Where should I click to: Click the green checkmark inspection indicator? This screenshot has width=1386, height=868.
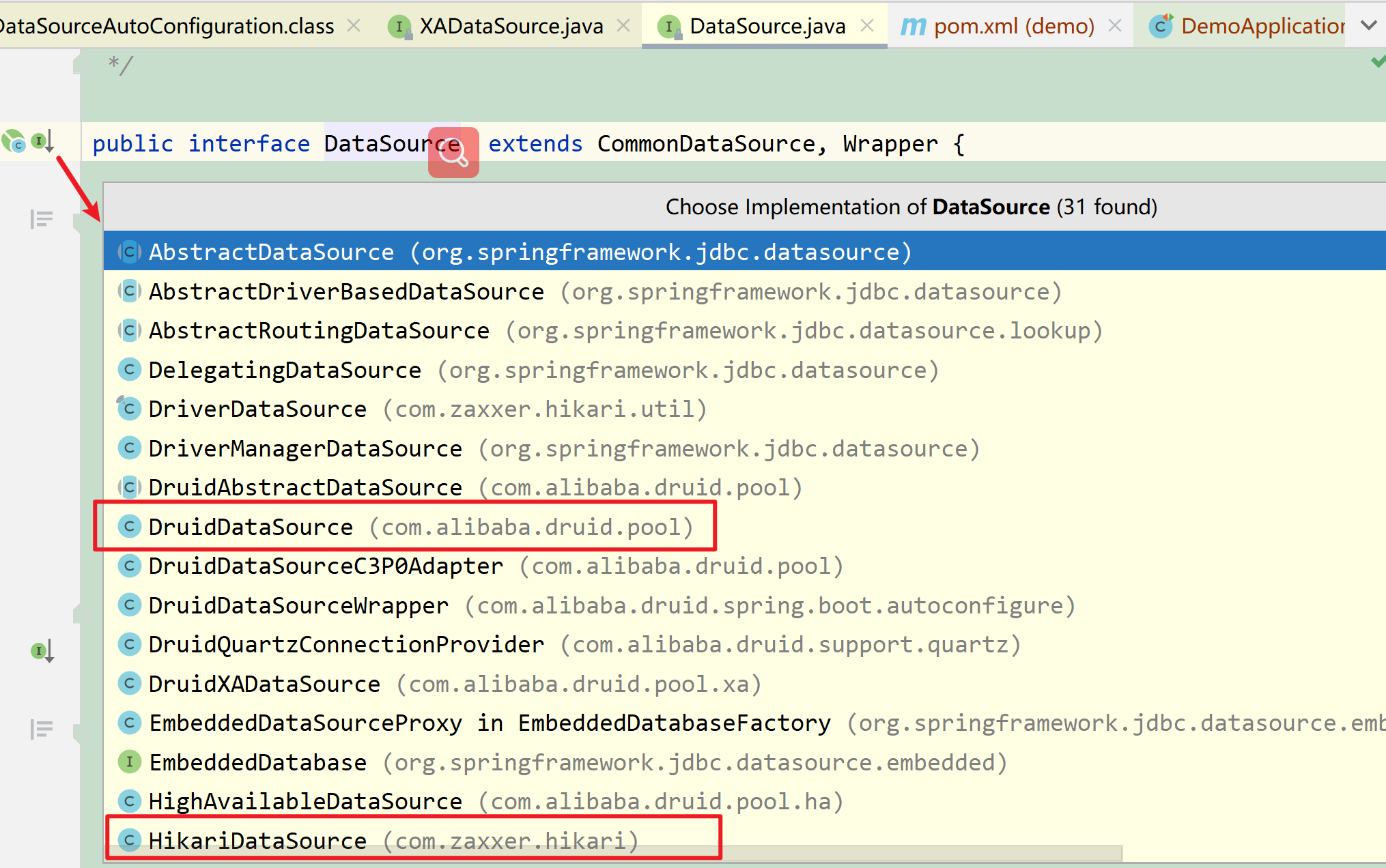click(x=1378, y=62)
